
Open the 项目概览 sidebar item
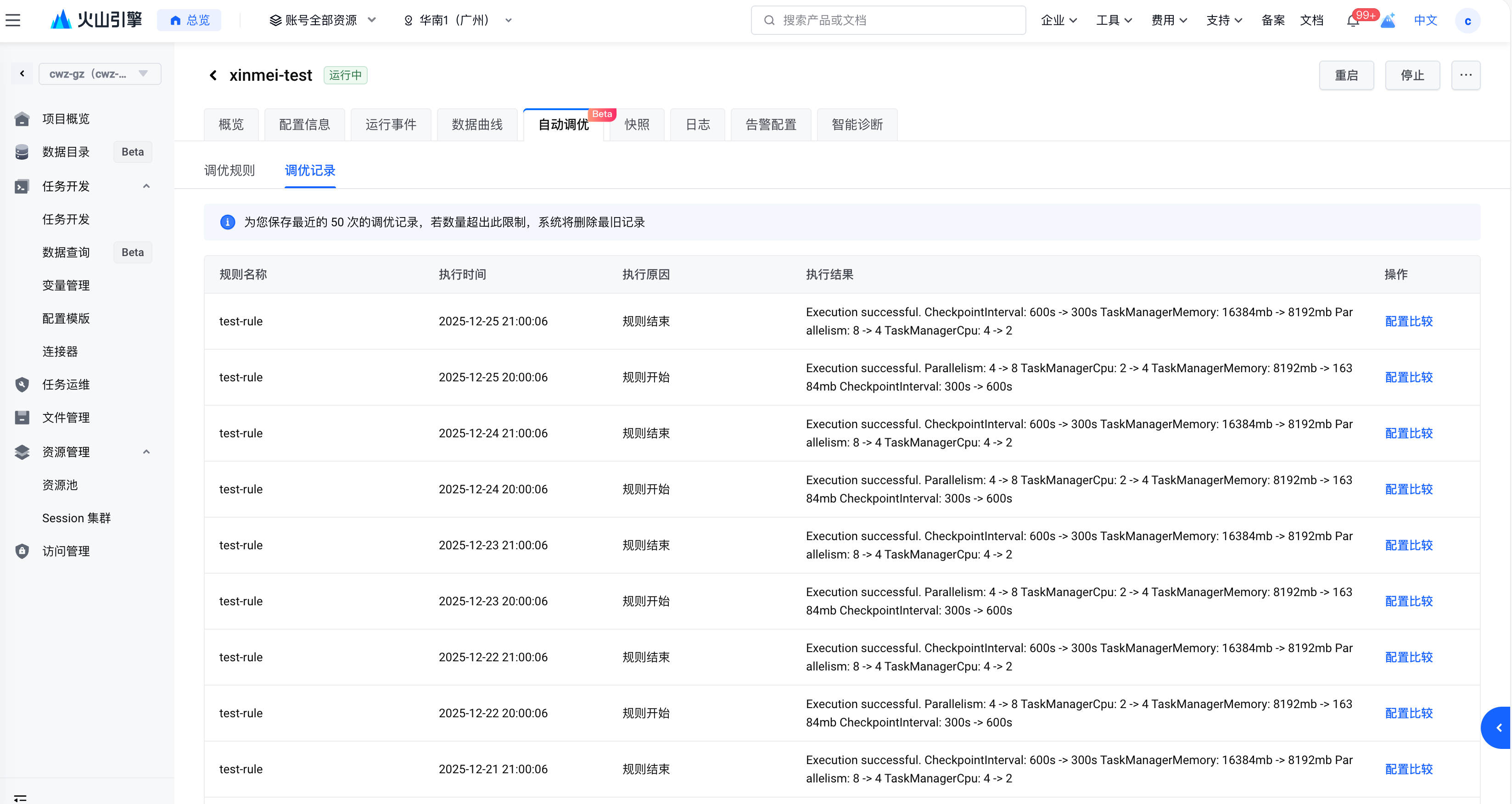(66, 118)
